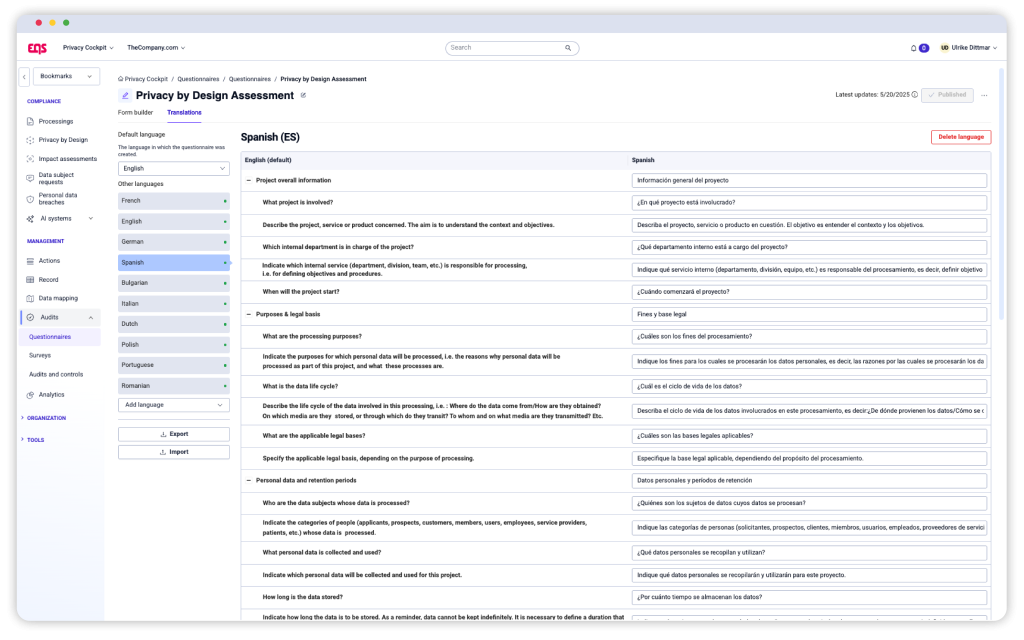Open Analytics from the sidebar
1024x640 pixels.
(x=51, y=394)
